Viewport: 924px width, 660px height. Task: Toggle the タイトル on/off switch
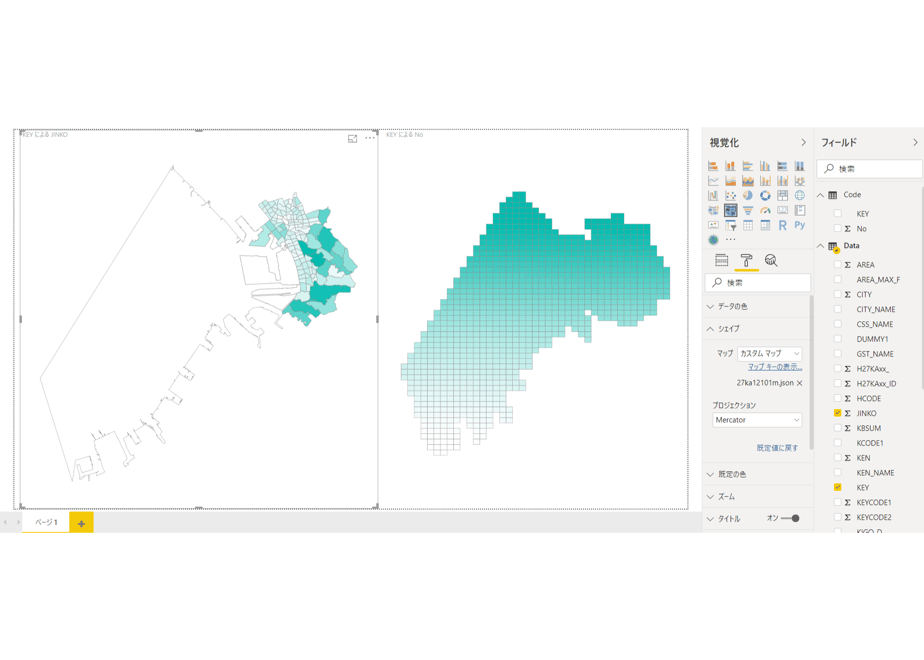(791, 519)
